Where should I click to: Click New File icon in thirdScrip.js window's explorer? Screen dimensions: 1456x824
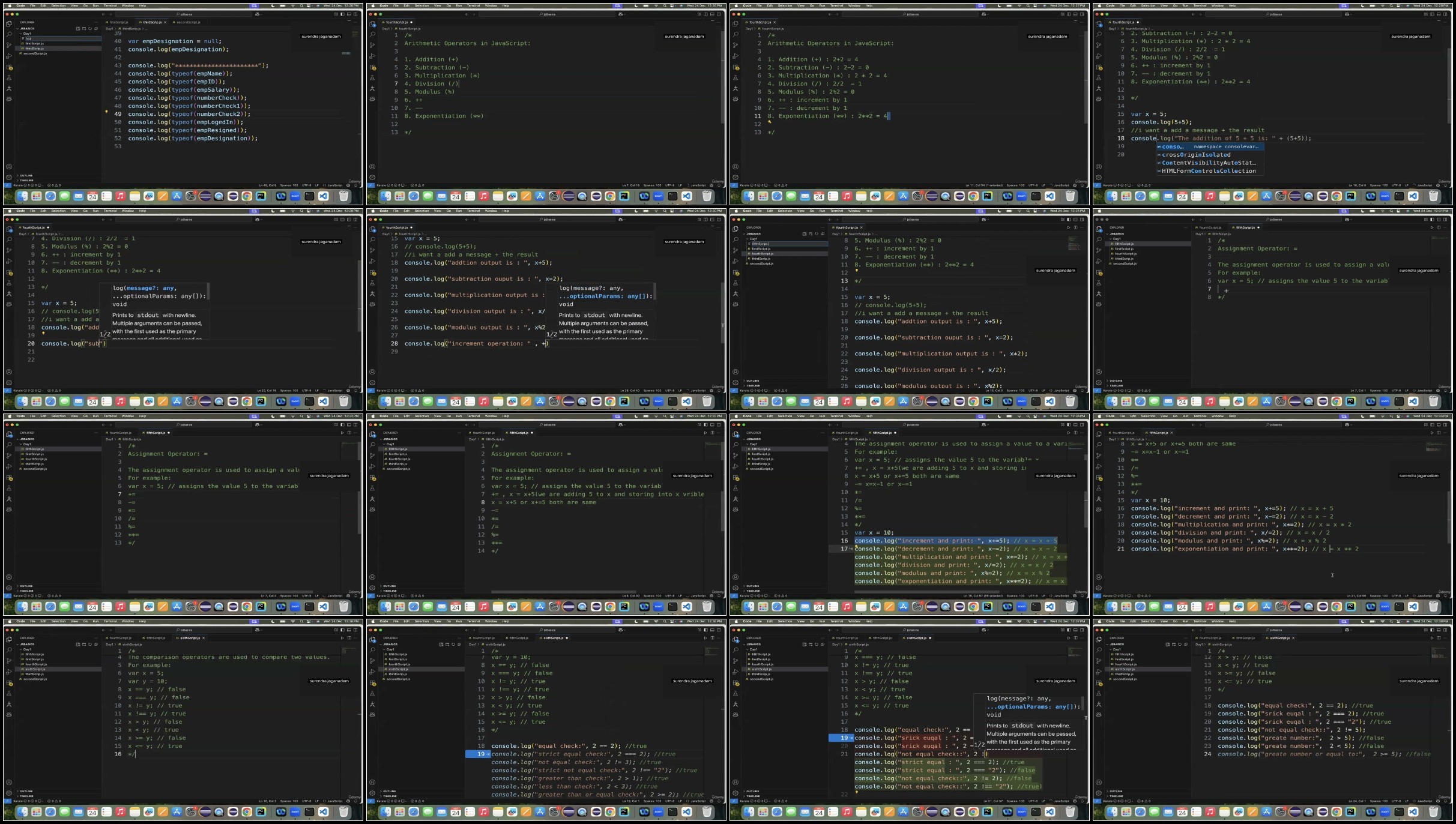click(77, 28)
